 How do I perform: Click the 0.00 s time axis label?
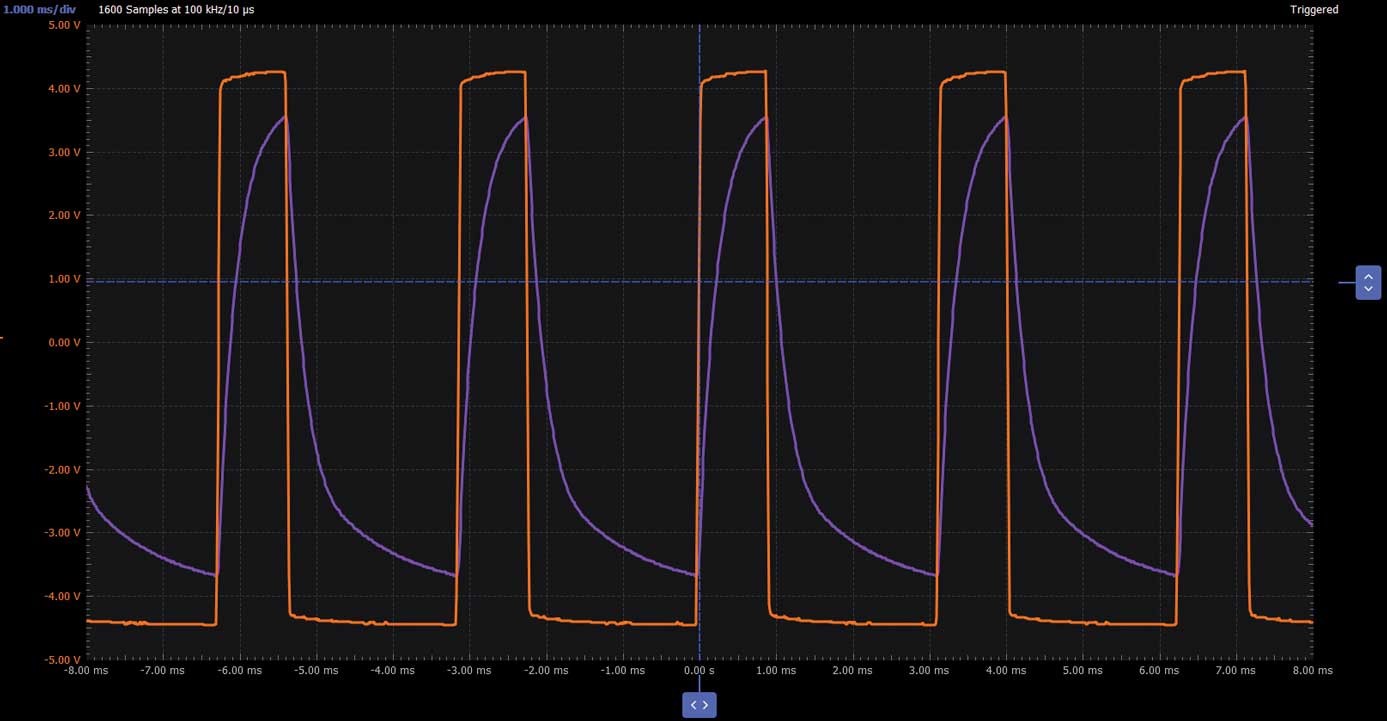[699, 671]
